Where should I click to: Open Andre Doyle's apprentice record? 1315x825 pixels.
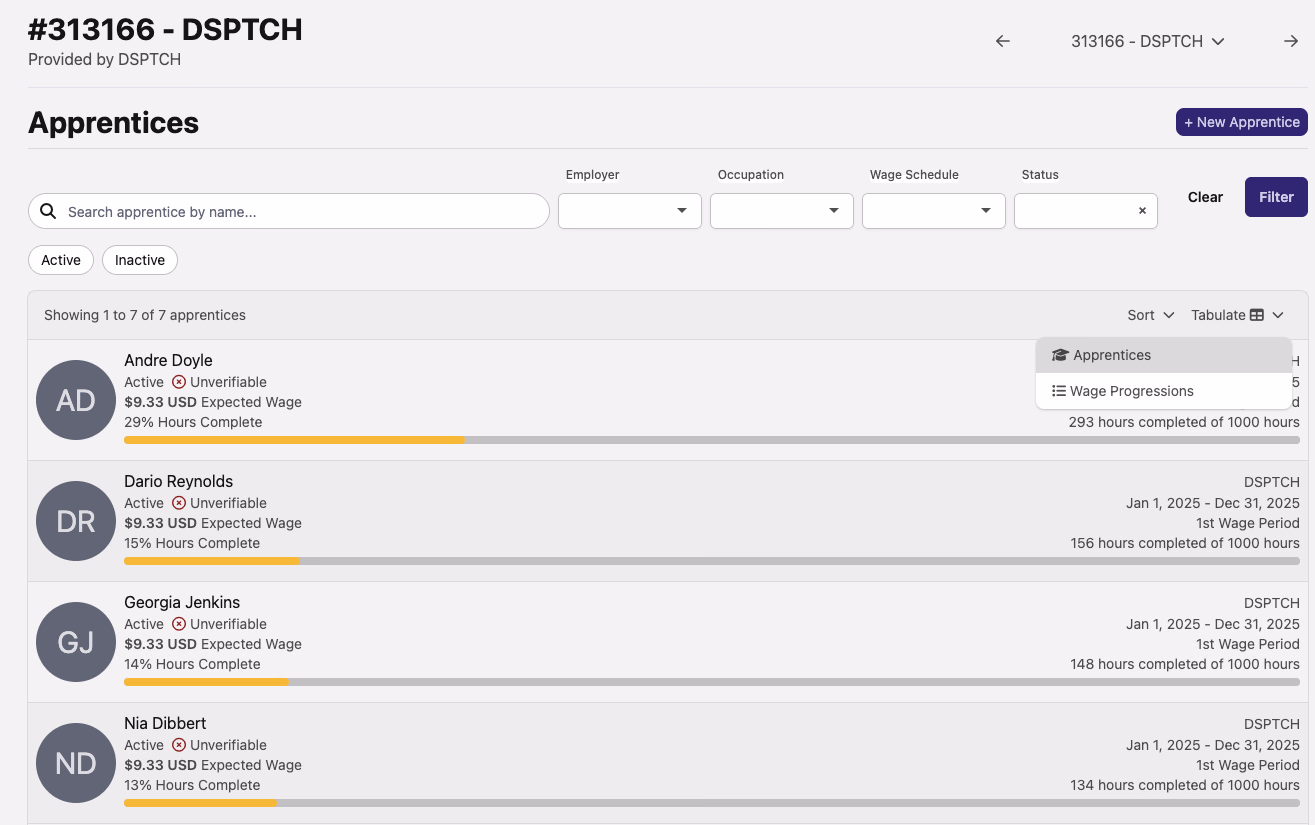(x=168, y=360)
